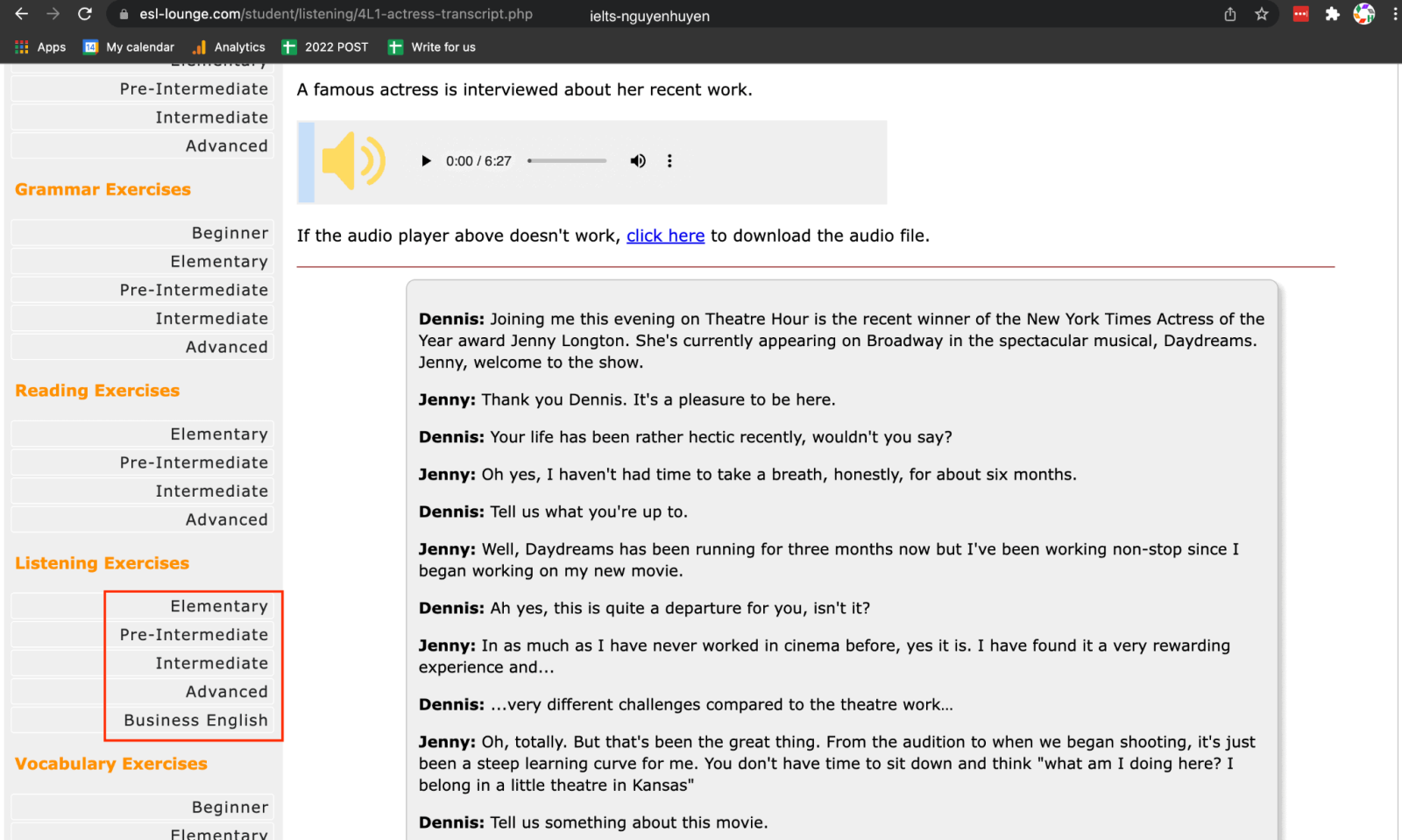The height and width of the screenshot is (840, 1402).
Task: Click the 'click here' download link
Action: click(x=665, y=236)
